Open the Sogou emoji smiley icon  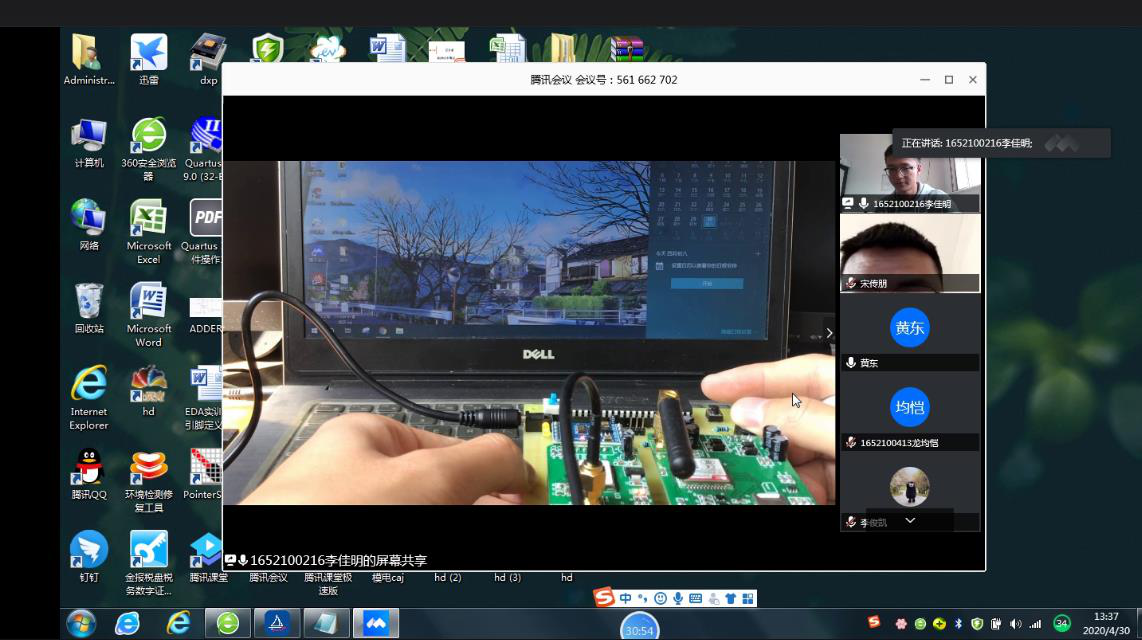pyautogui.click(x=660, y=598)
